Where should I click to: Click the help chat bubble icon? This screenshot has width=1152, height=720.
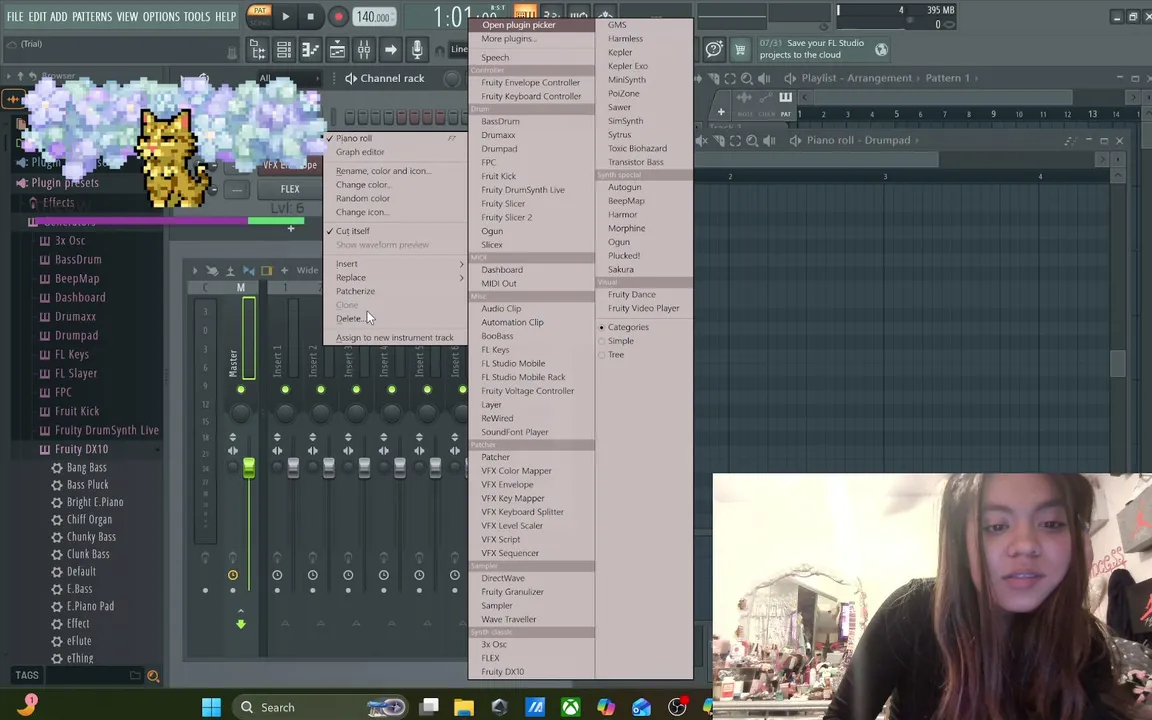(x=713, y=49)
